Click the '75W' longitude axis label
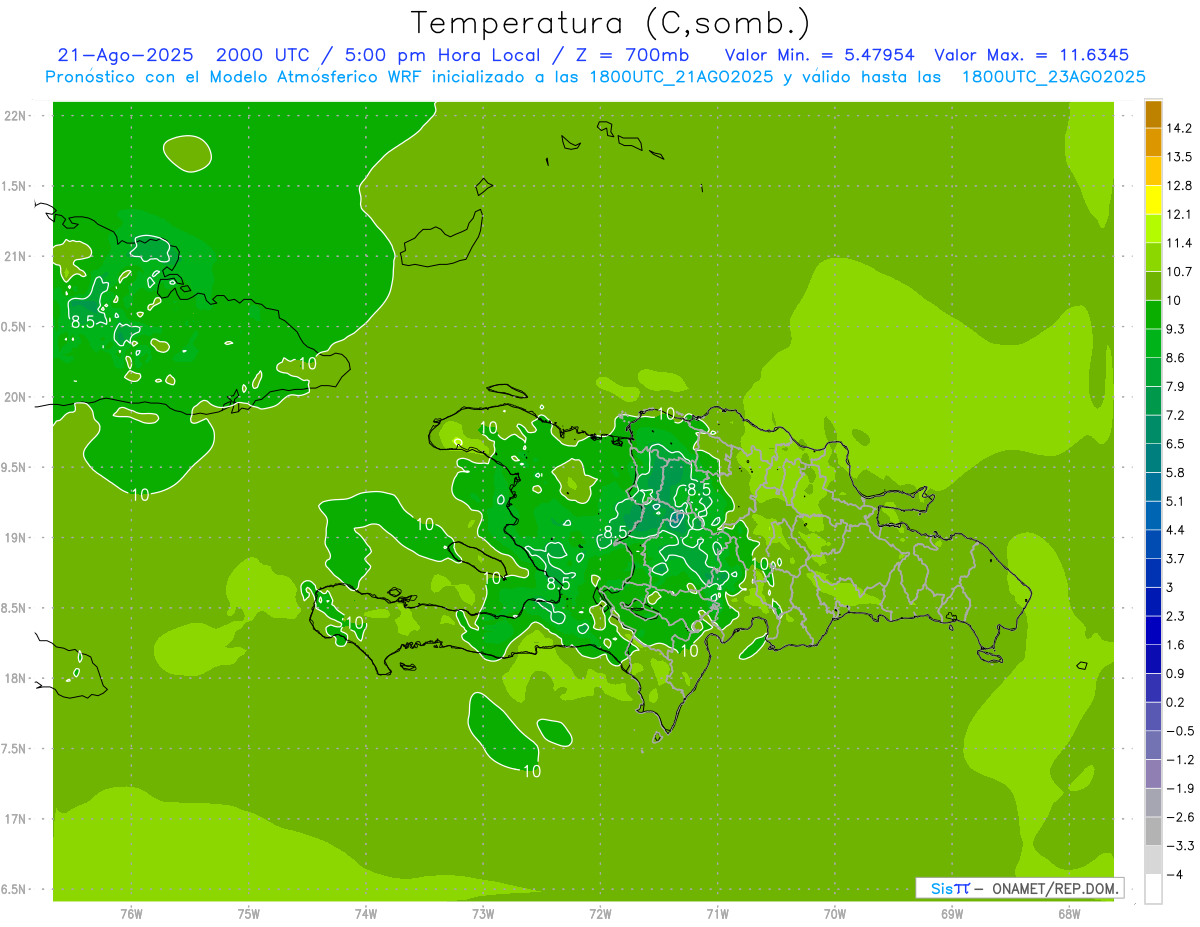The height and width of the screenshot is (927, 1200). pos(248,914)
